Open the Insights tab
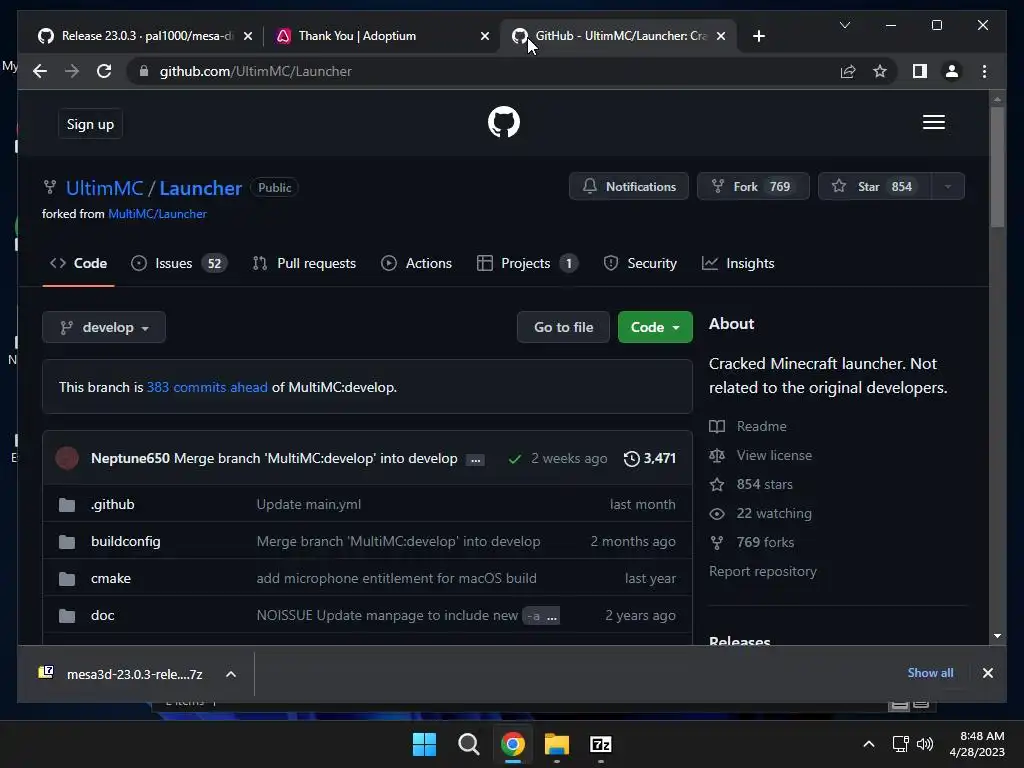The image size is (1024, 768). 738,263
